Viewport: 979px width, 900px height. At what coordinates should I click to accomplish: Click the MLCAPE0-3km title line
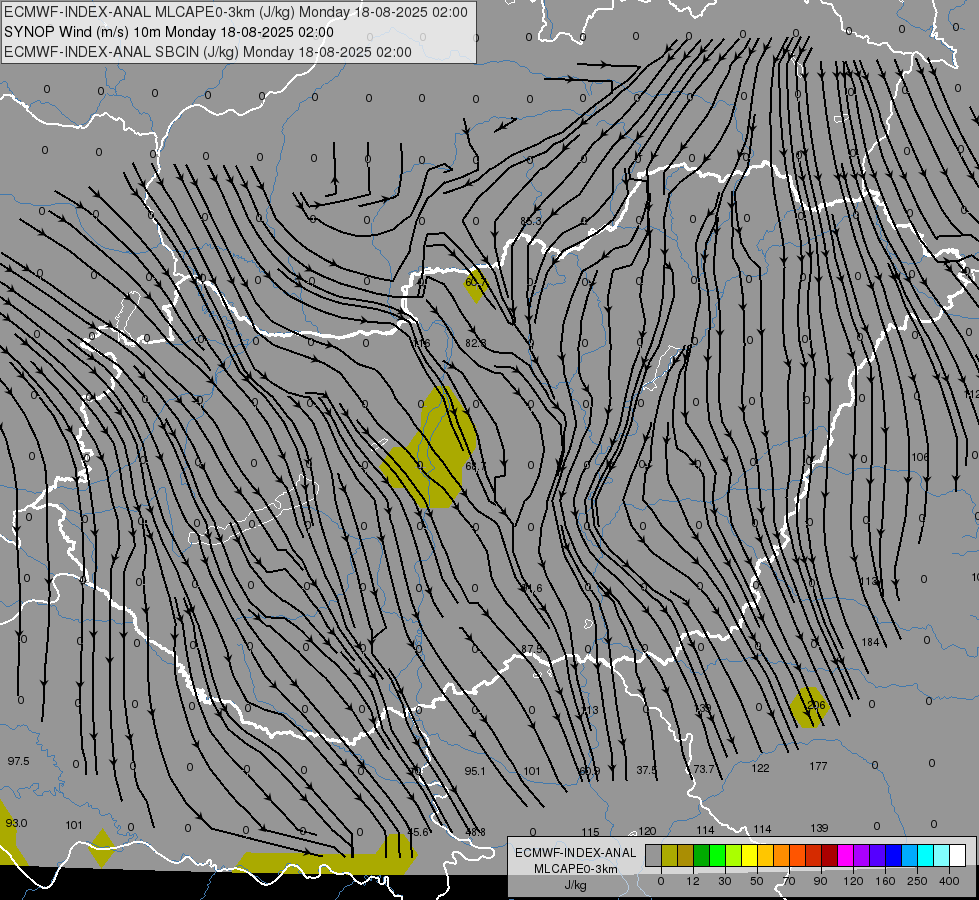(x=235, y=12)
